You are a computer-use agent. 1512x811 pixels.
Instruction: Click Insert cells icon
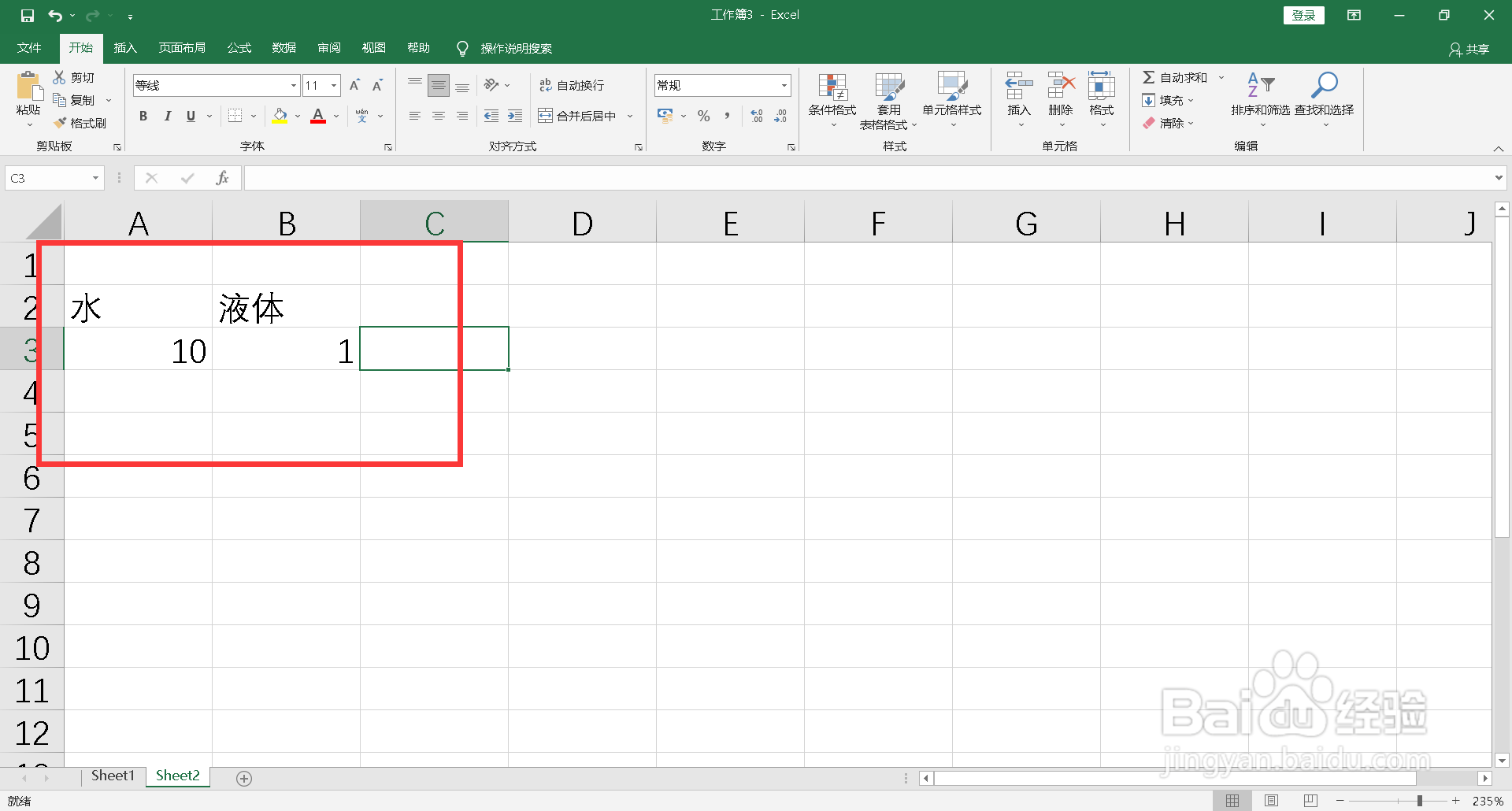1019,86
